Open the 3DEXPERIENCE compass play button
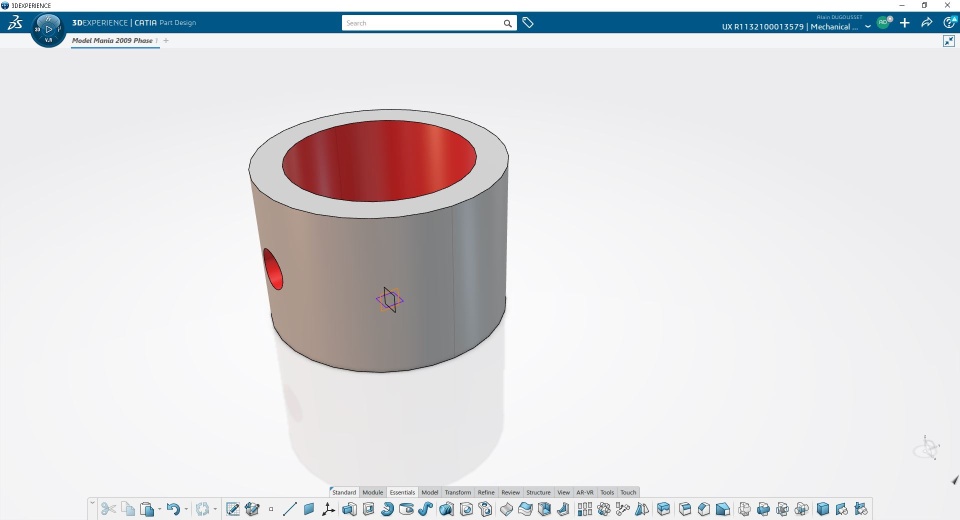 [48, 29]
